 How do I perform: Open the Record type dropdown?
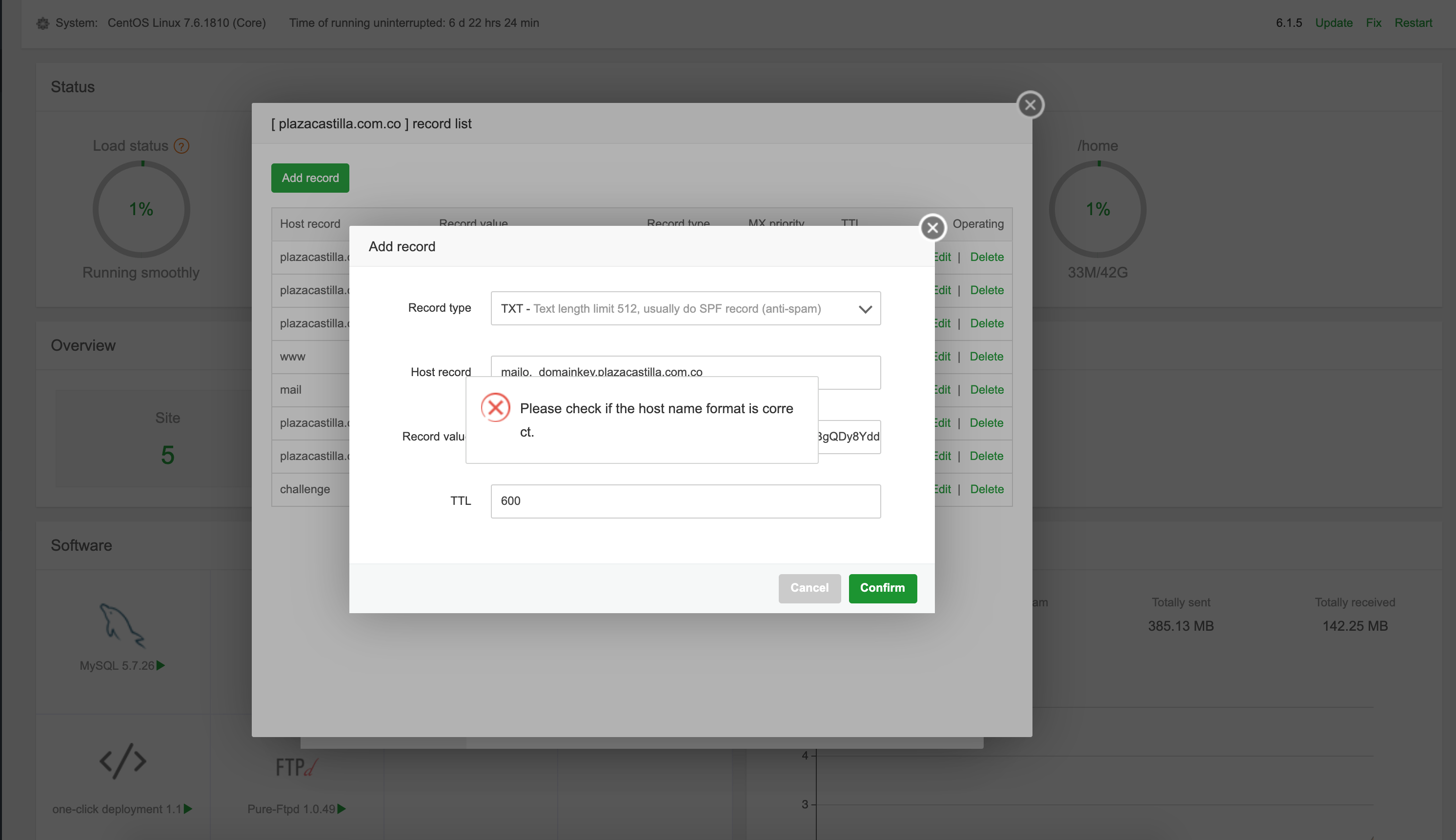pyautogui.click(x=685, y=309)
